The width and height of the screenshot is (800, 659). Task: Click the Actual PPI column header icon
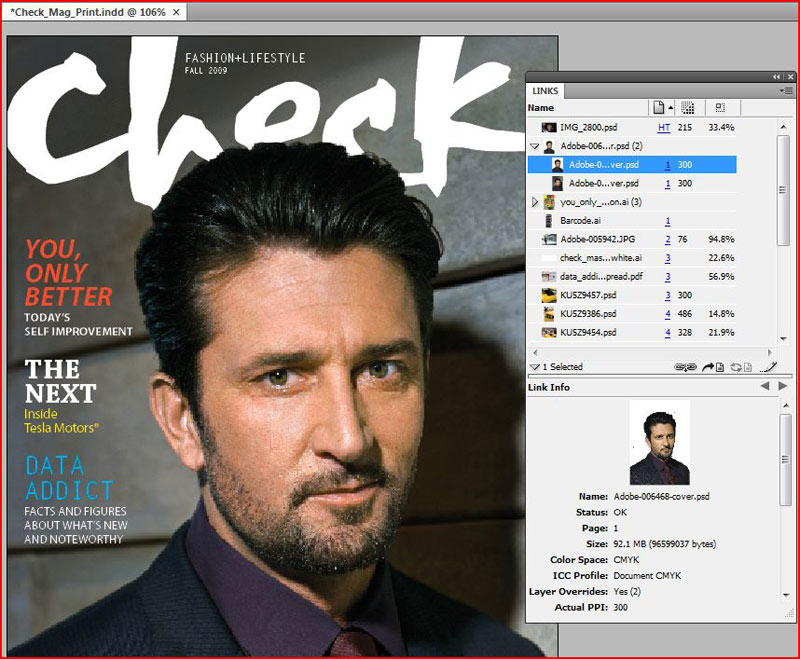click(687, 108)
